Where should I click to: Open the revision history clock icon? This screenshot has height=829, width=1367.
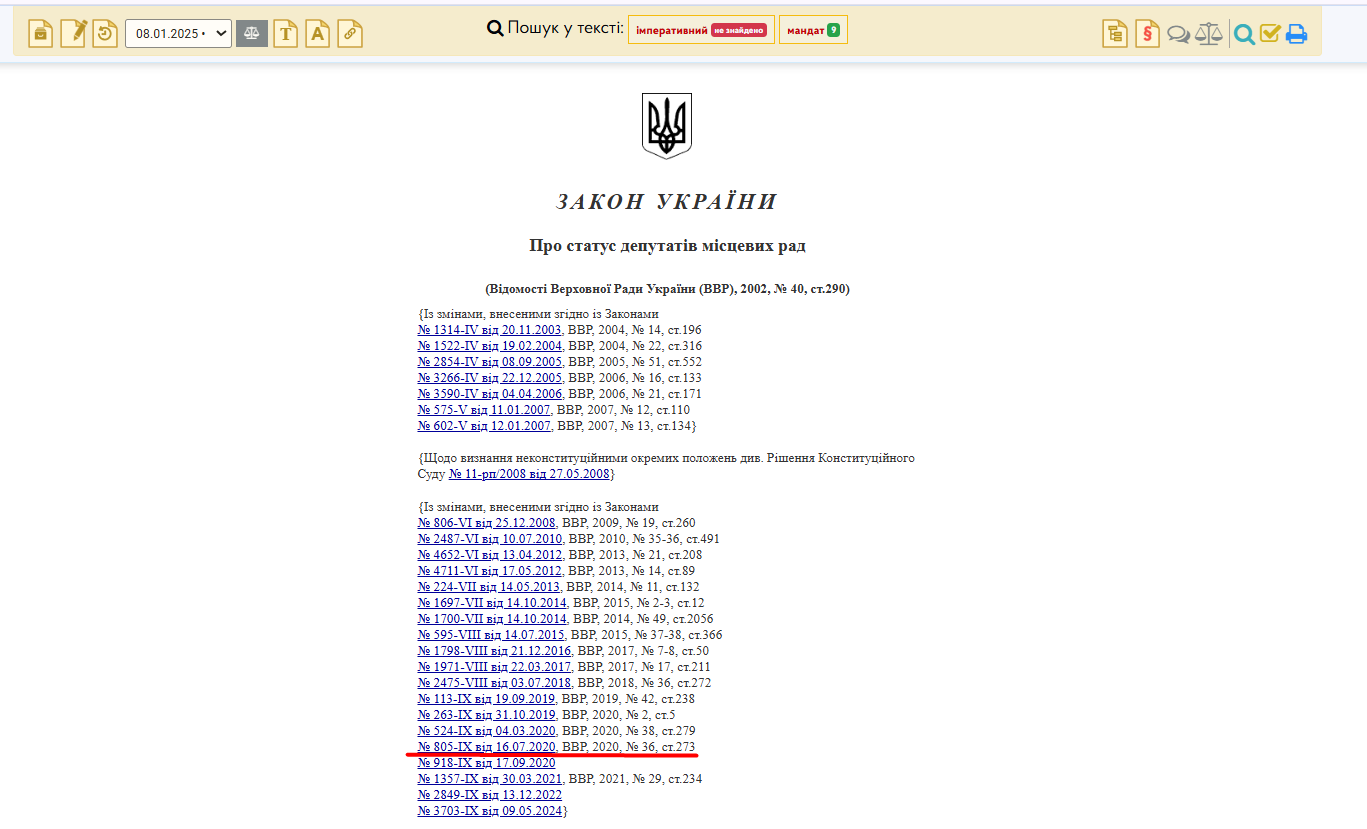[x=105, y=33]
